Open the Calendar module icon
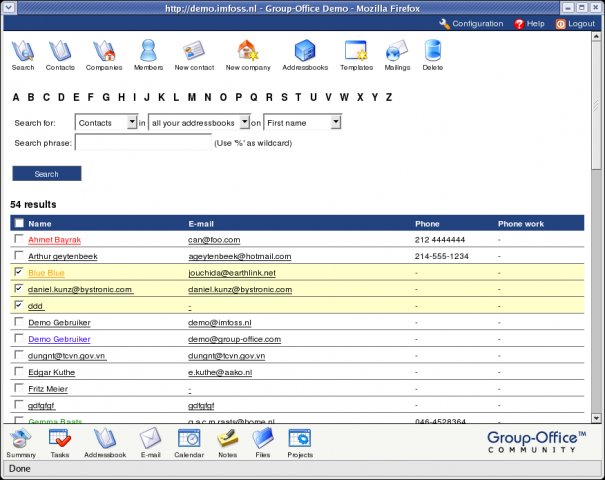 [187, 440]
